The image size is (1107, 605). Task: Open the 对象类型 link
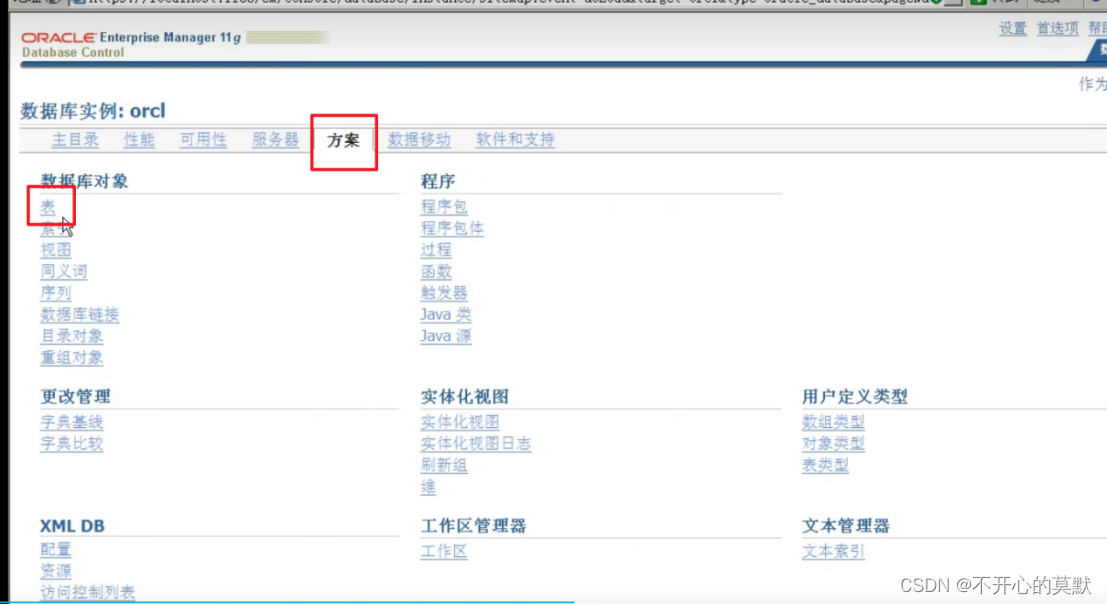(833, 443)
